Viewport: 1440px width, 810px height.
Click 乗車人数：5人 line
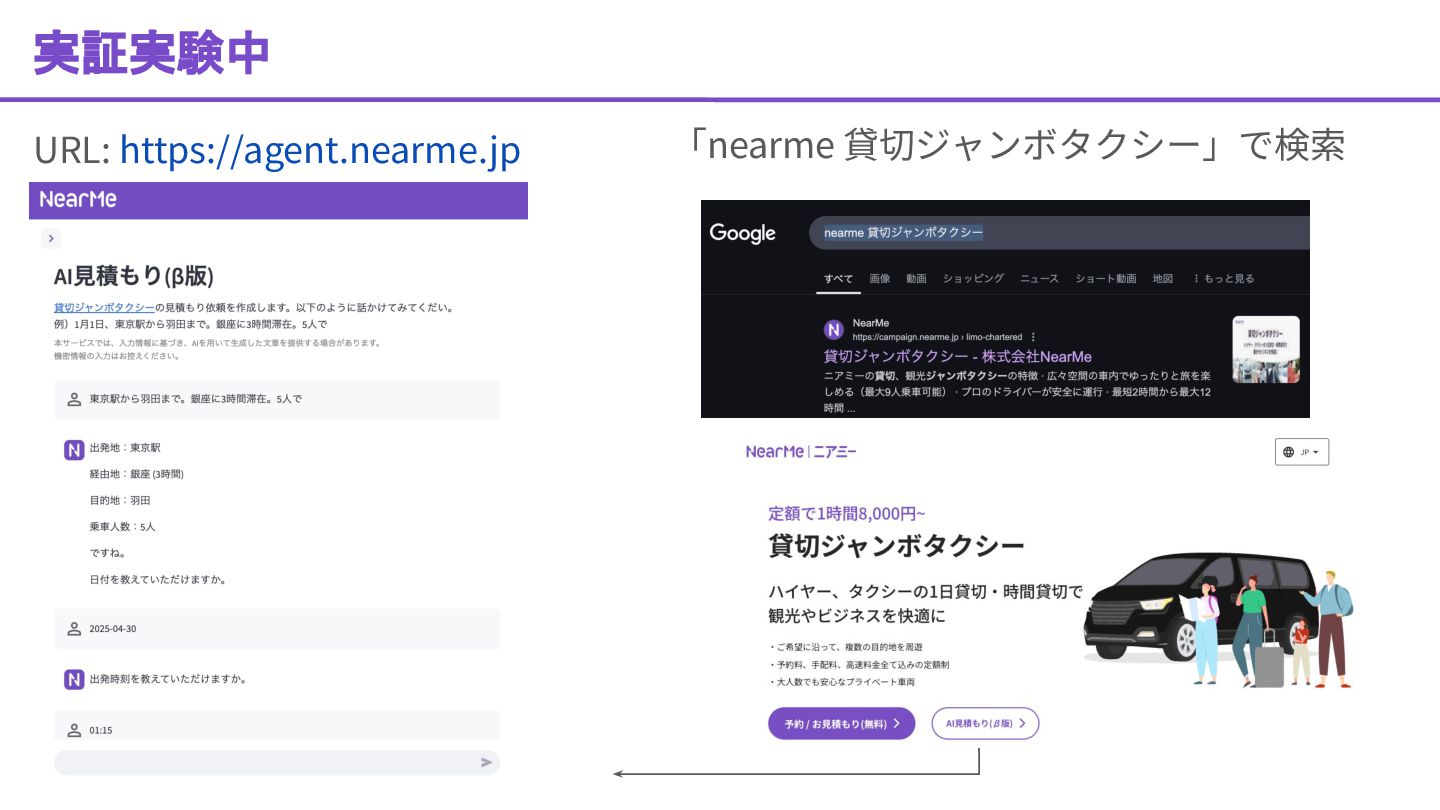tap(122, 526)
